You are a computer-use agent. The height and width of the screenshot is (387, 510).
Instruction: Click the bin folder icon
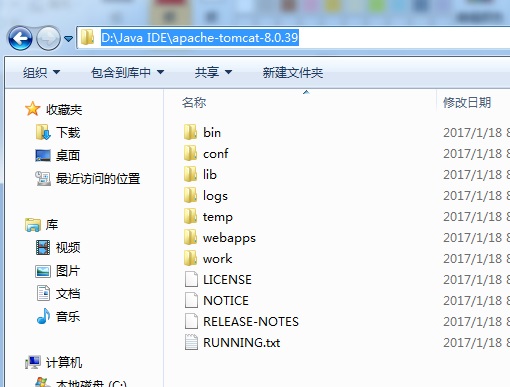(x=191, y=132)
